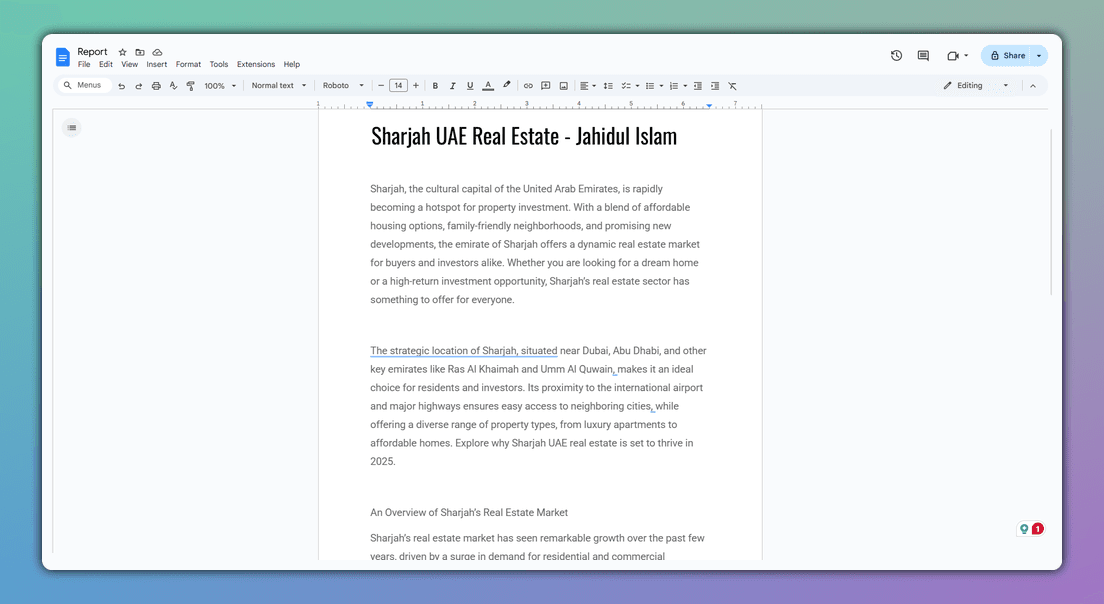This screenshot has height=604, width=1104.
Task: Start a video call with Meet
Action: pos(953,55)
